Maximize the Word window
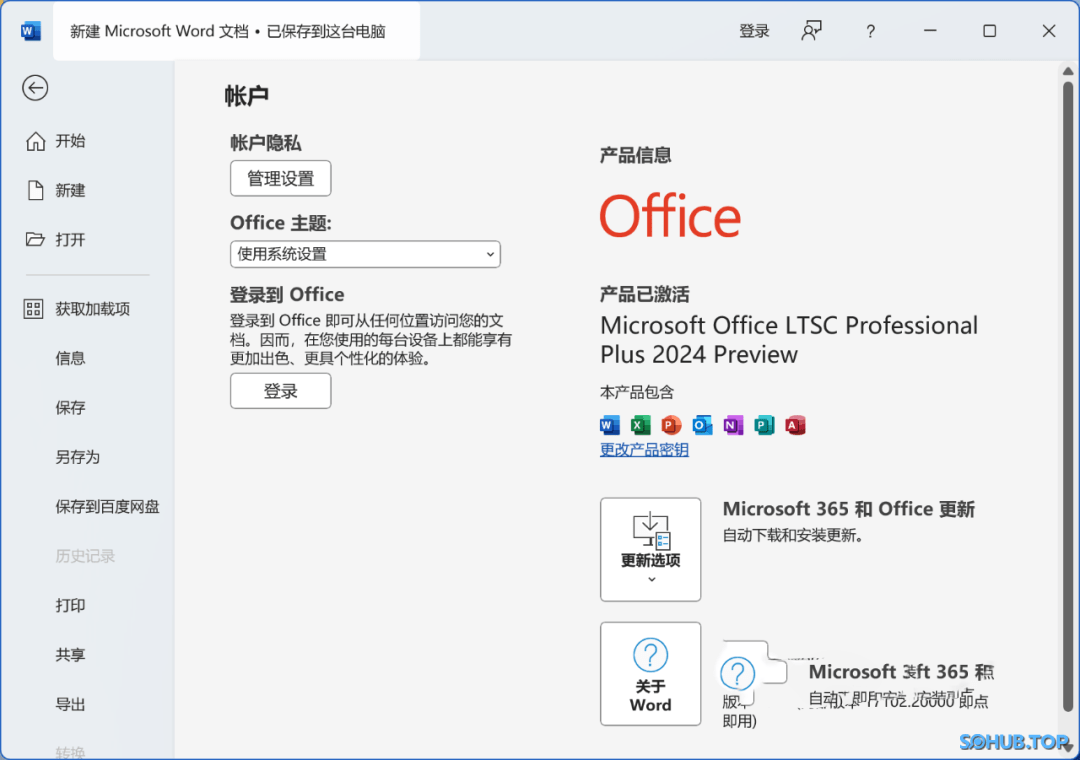The width and height of the screenshot is (1080, 760). [x=989, y=31]
